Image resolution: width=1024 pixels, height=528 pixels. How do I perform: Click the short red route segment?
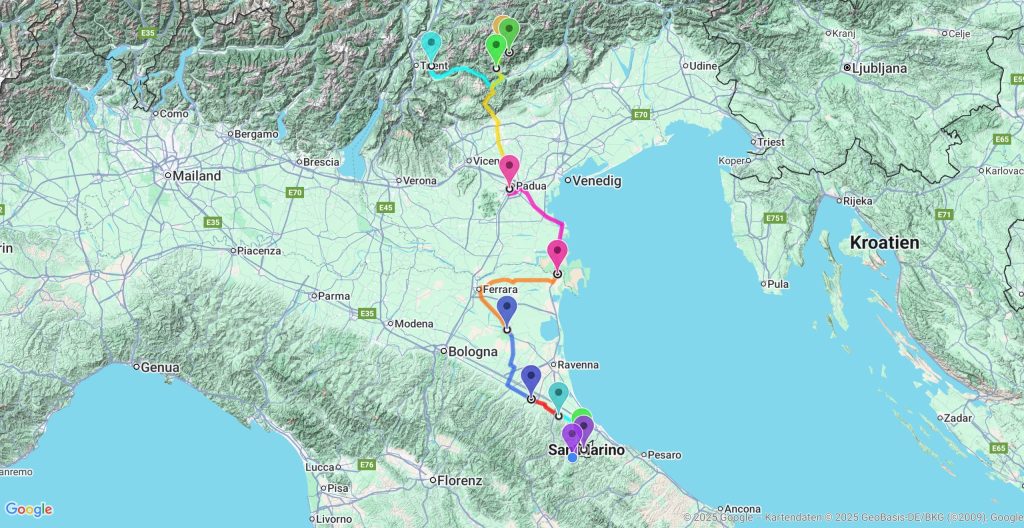coord(545,406)
